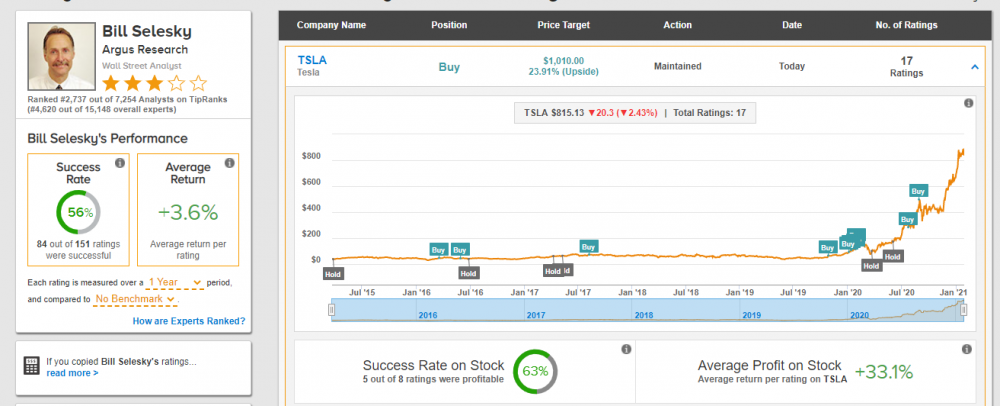Select the leftmost Hold marker at chart start
1000x406 pixels.
point(332,272)
